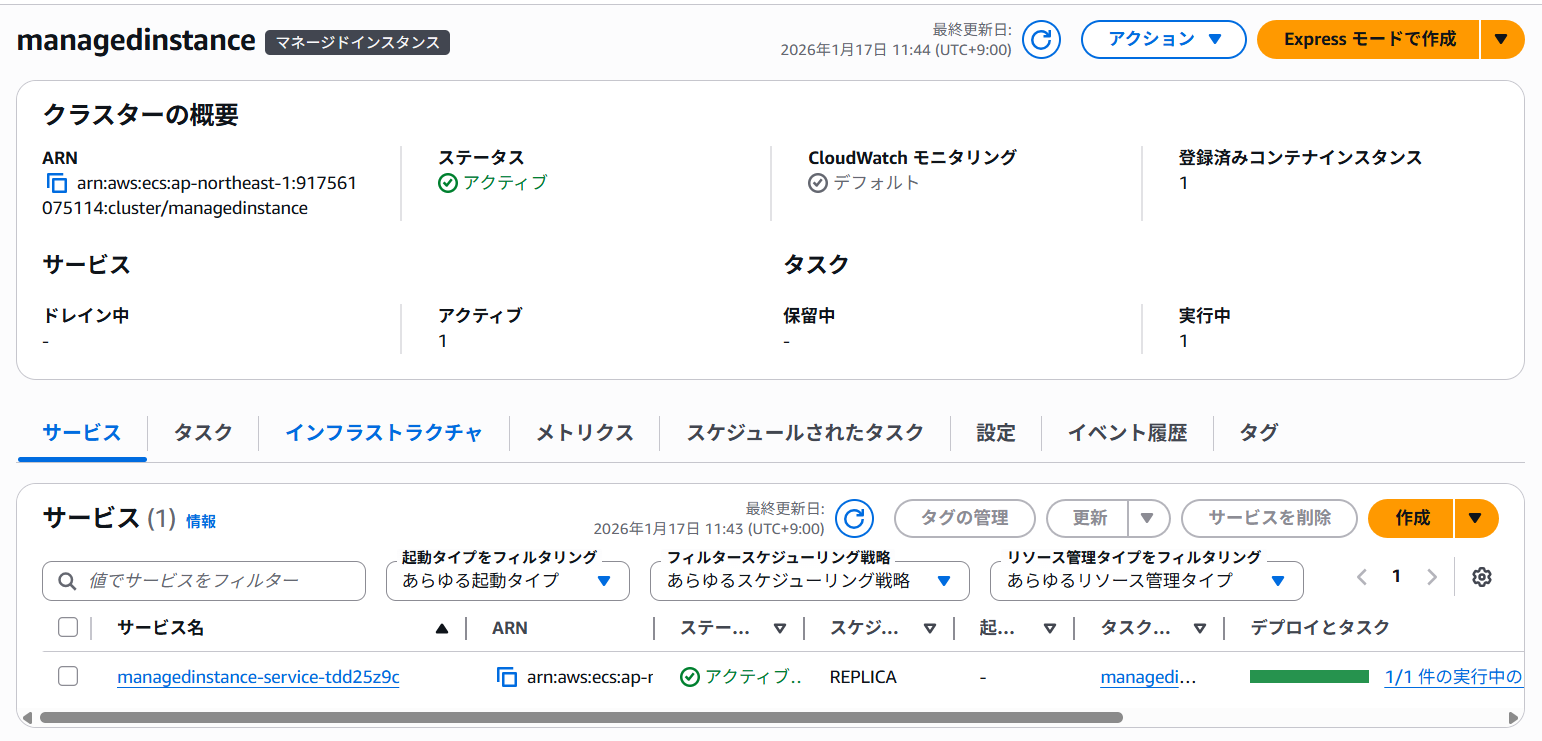This screenshot has width=1542, height=741.
Task: Copy the service ARN in table row
Action: 507,677
